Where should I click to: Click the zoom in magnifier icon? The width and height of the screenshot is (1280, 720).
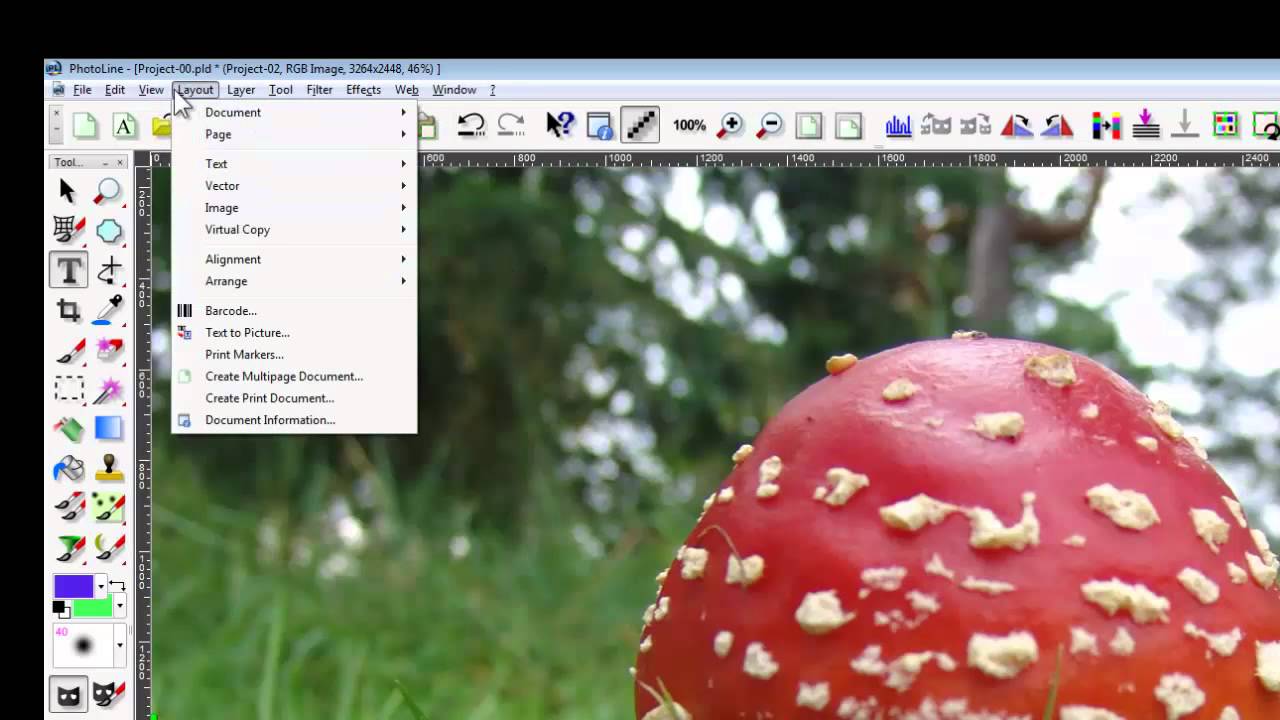click(x=731, y=125)
